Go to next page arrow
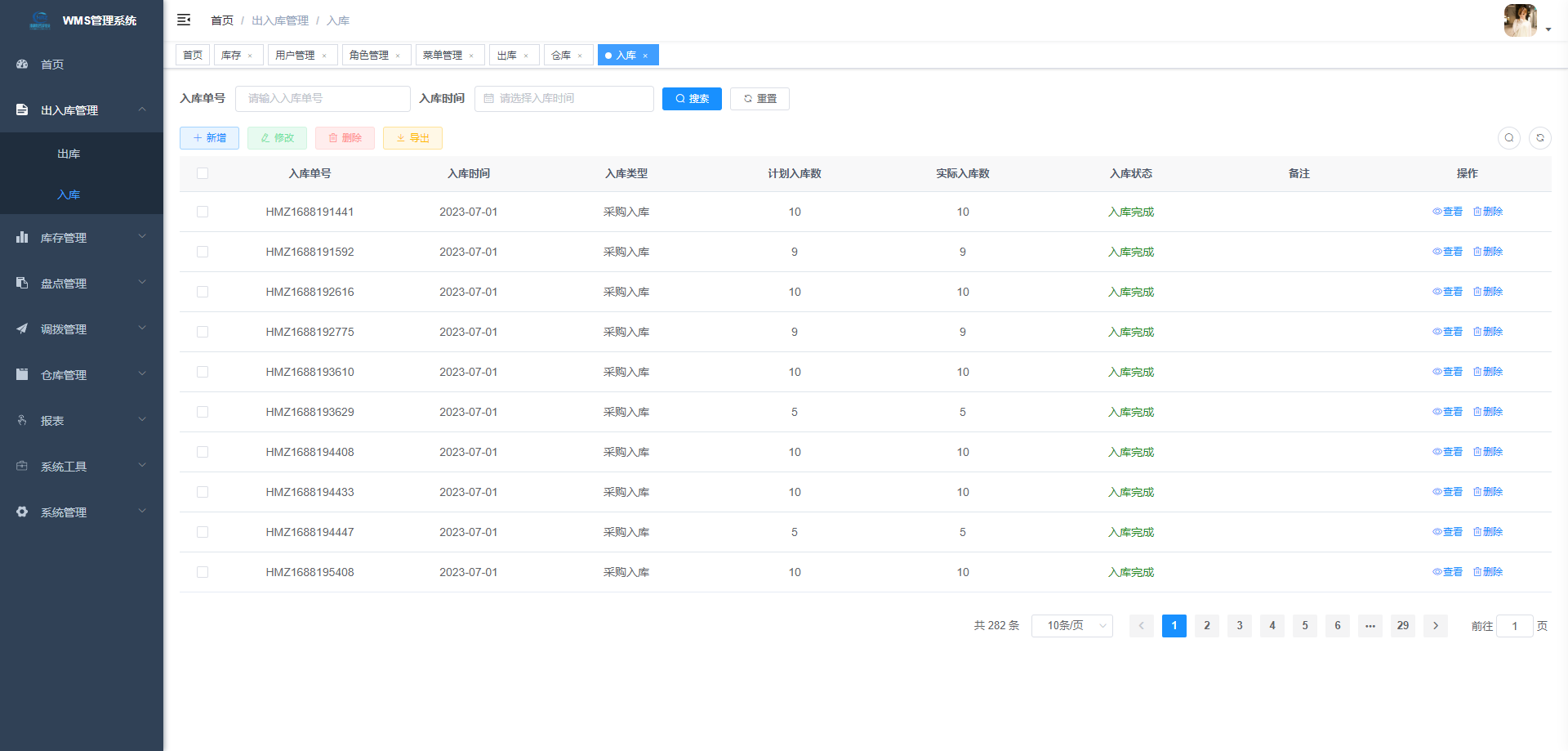This screenshot has height=751, width=1568. tap(1436, 626)
